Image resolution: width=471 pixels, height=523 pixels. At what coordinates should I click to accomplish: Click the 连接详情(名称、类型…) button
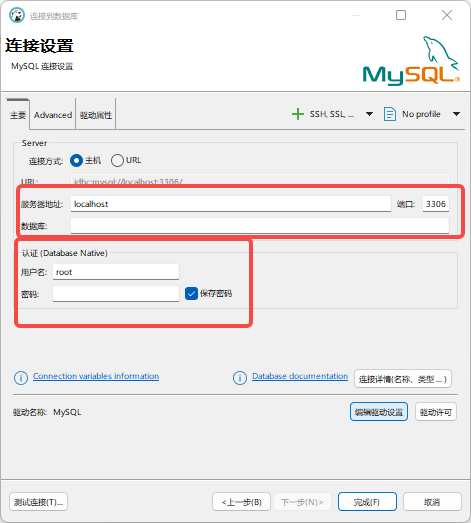point(403,379)
